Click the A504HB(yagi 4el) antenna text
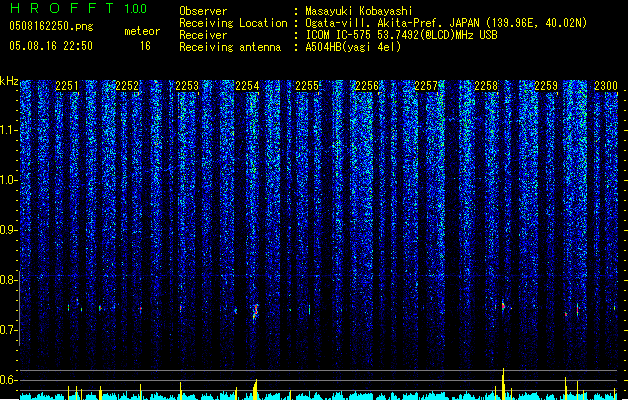This screenshot has width=629, height=400. pos(353,47)
